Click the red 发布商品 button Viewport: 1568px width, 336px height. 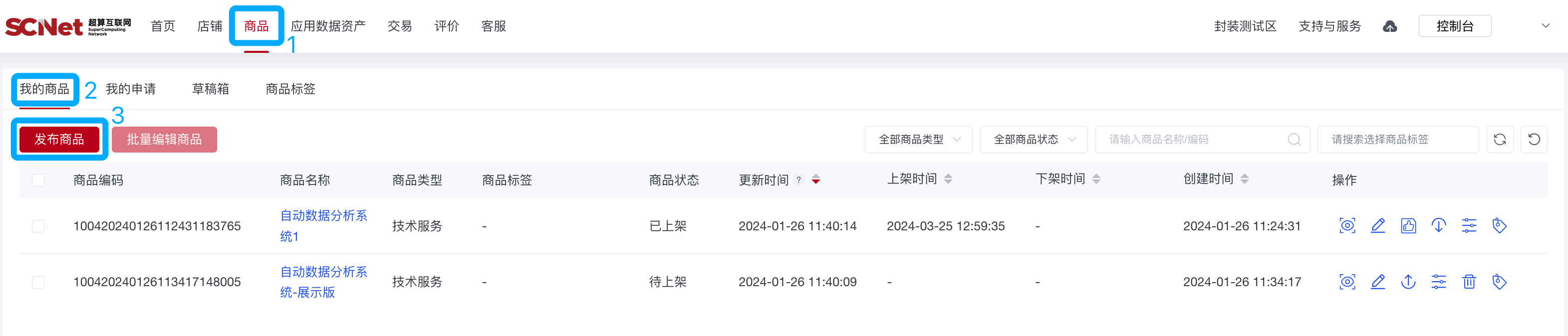(x=59, y=139)
